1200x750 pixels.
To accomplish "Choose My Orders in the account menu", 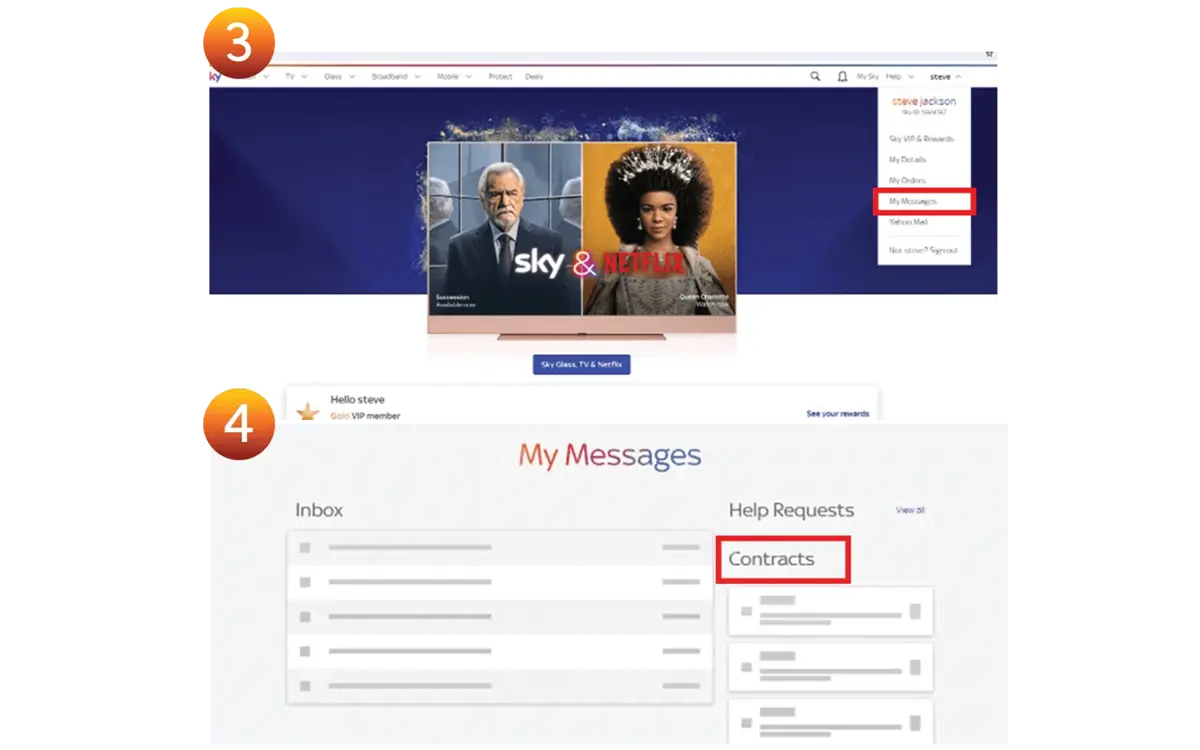I will (x=907, y=181).
